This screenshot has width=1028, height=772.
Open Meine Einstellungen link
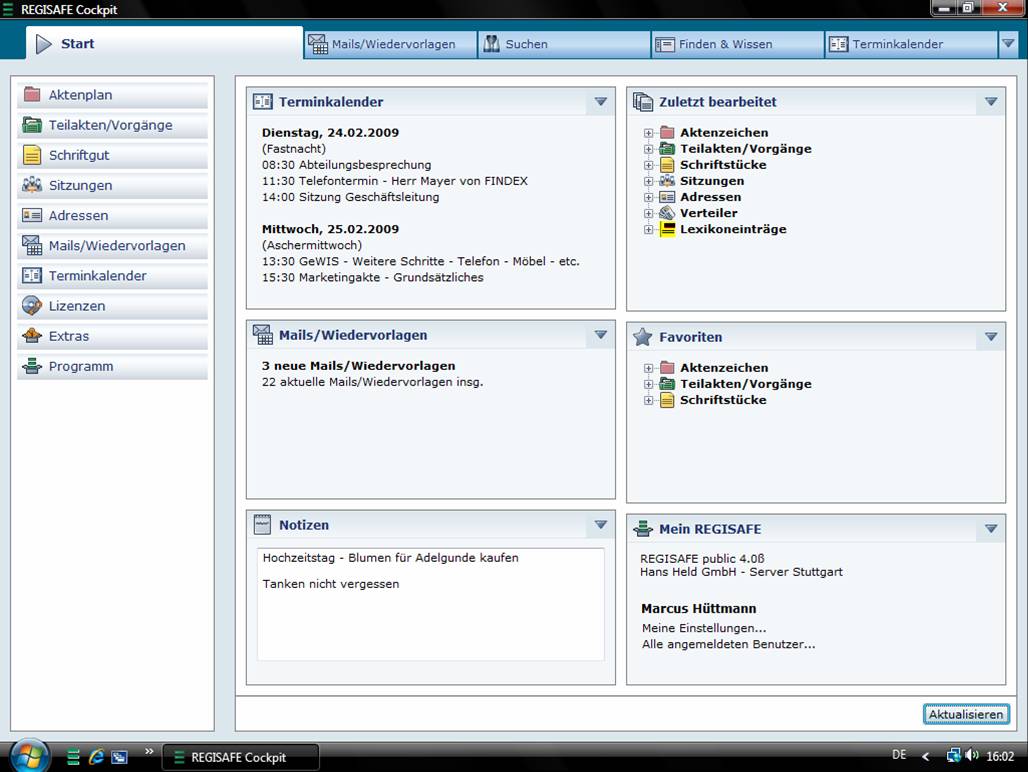704,628
